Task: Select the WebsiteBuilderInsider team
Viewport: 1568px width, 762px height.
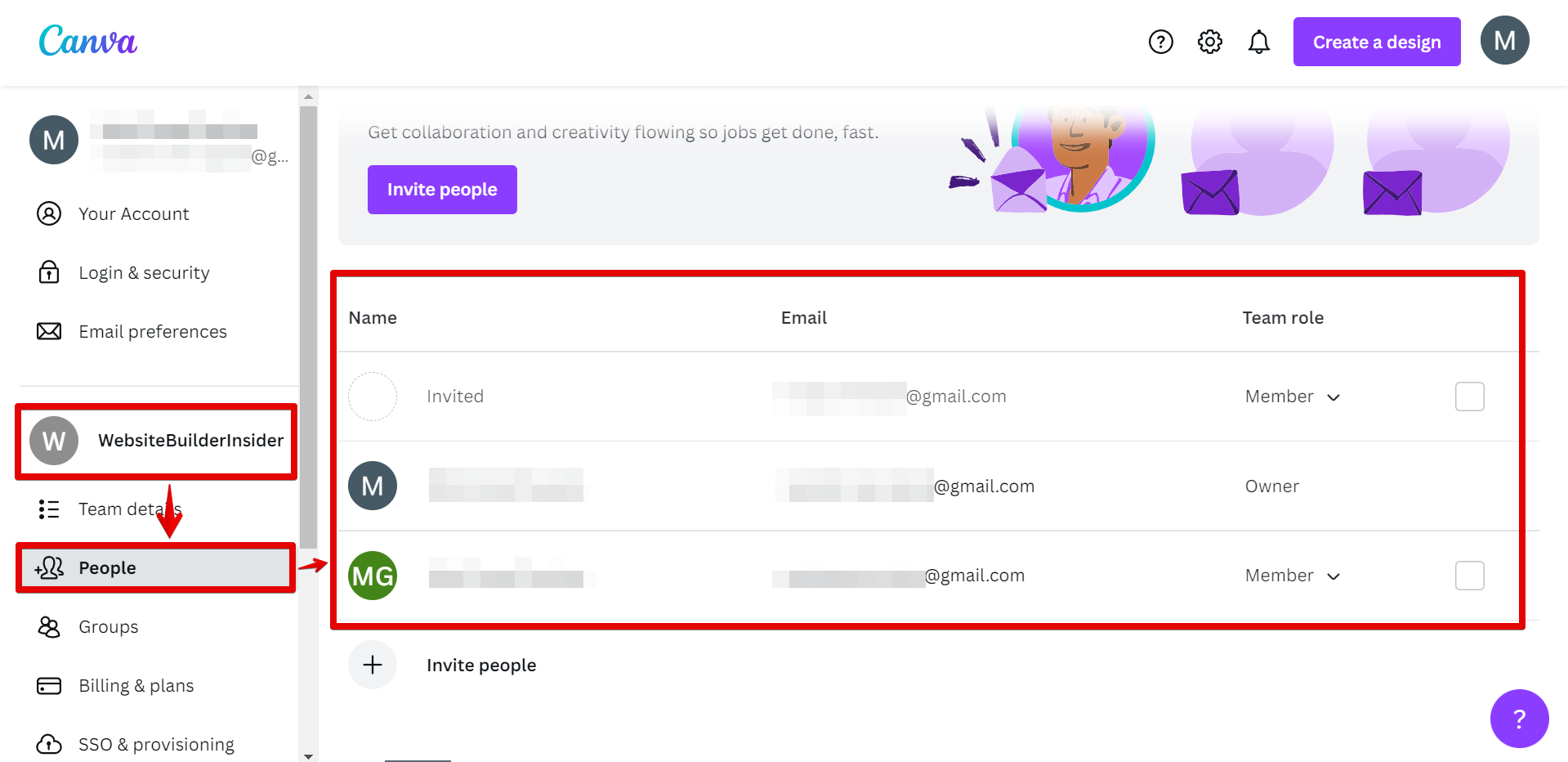Action: point(156,441)
